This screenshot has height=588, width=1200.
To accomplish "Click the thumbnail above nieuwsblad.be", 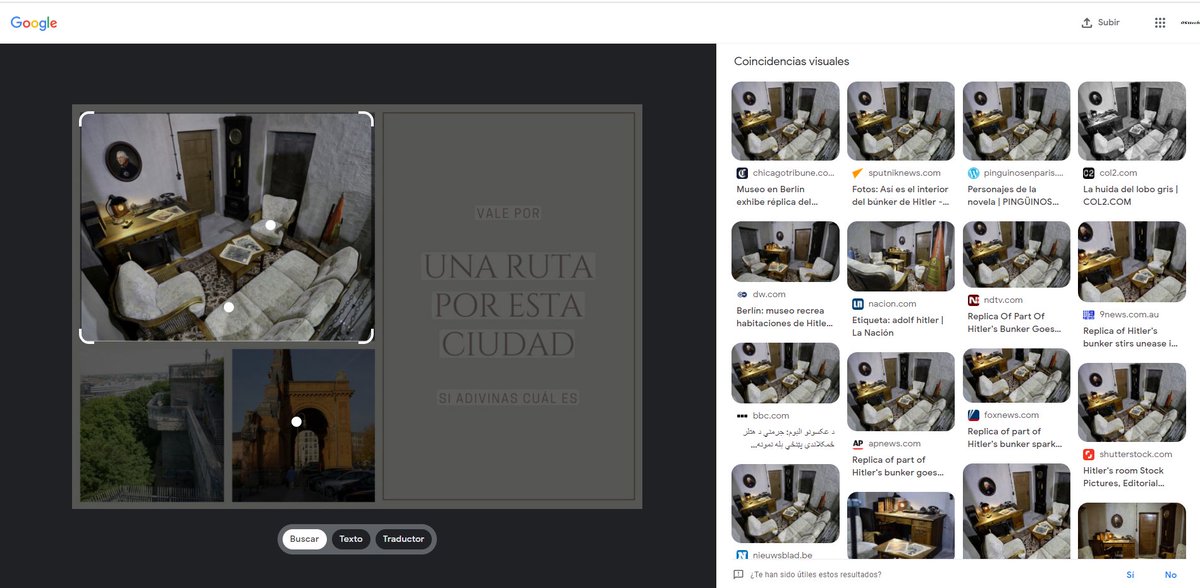I will tap(785, 503).
